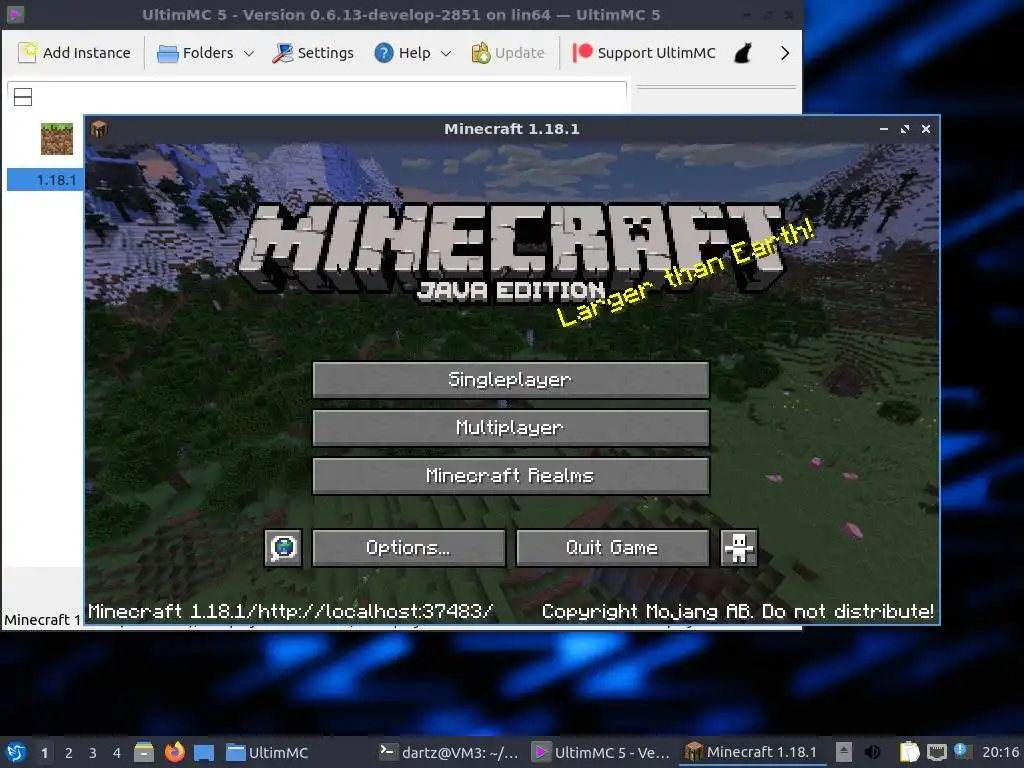Image resolution: width=1024 pixels, height=768 pixels.
Task: Open file manager from taskbar
Action: [144, 752]
